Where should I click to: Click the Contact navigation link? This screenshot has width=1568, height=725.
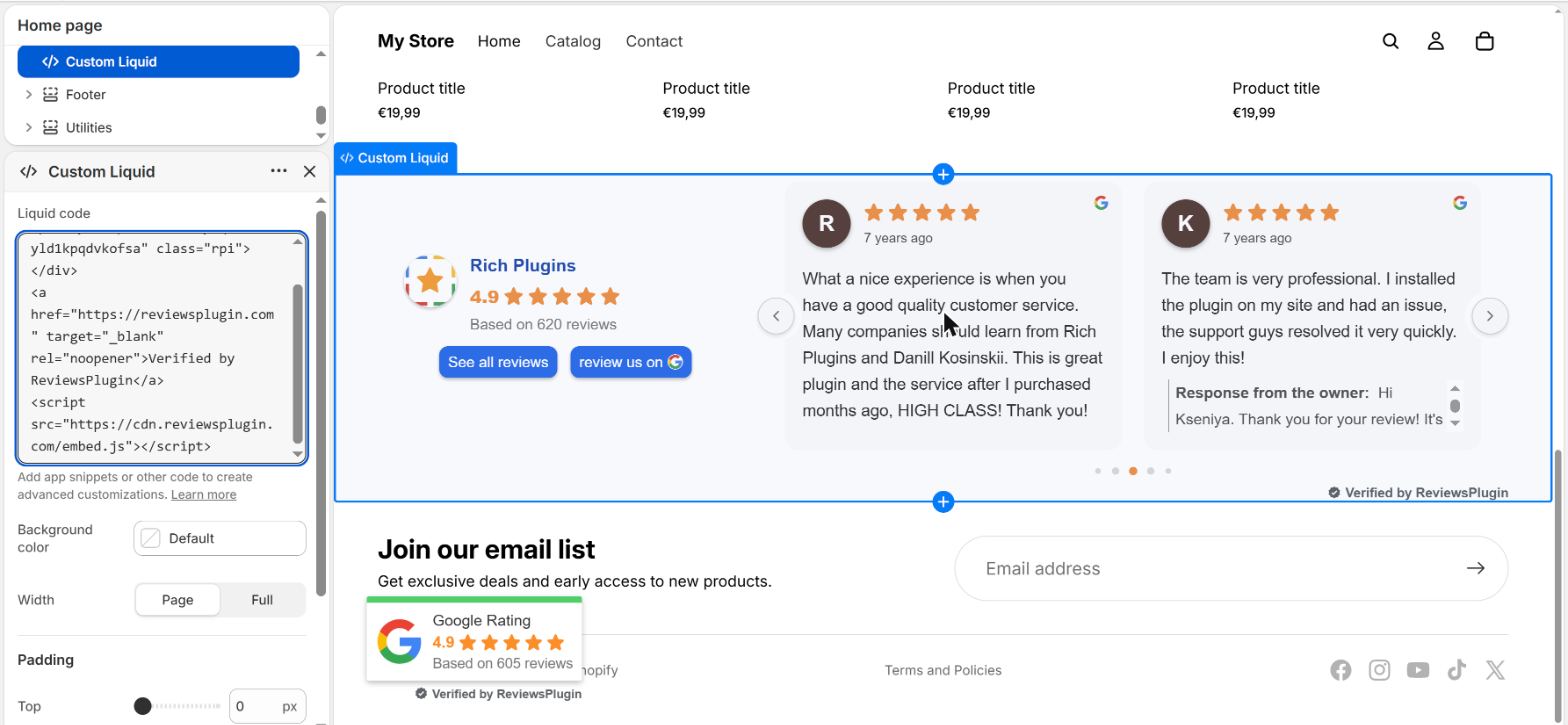(654, 41)
